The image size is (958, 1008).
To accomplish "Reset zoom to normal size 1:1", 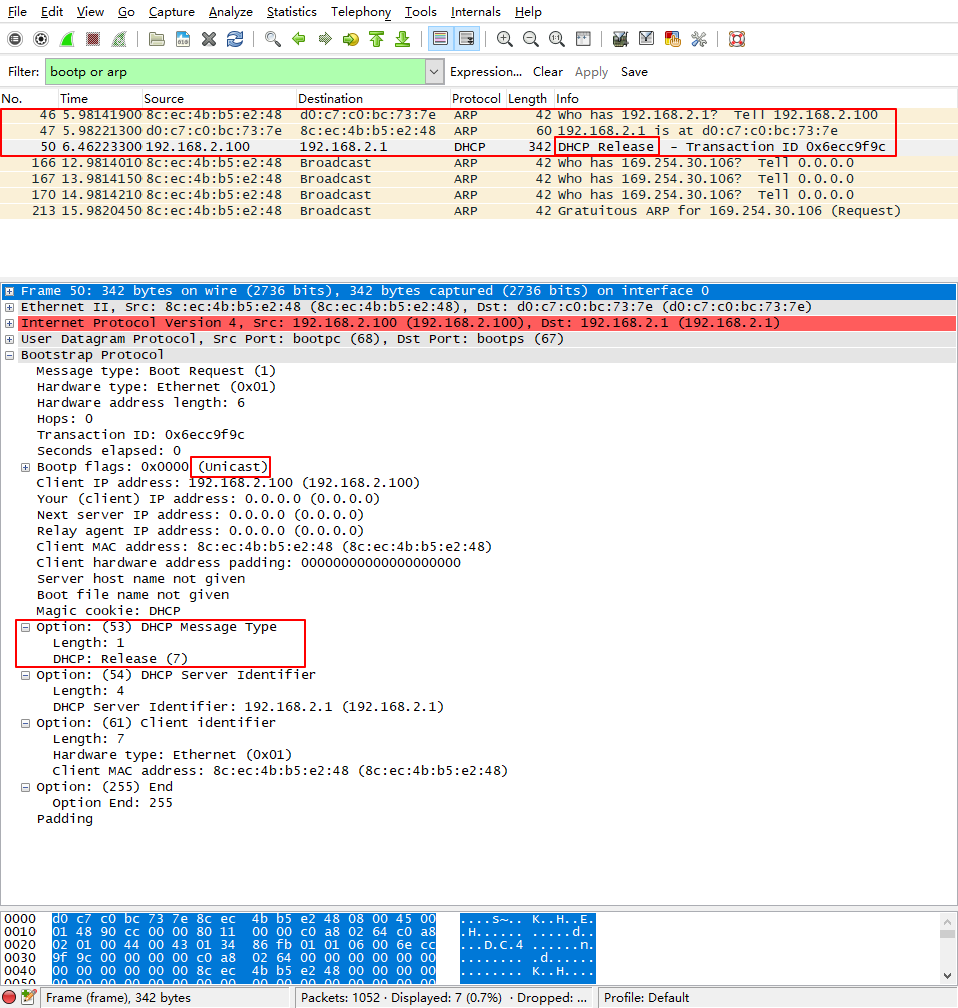I will 557,39.
